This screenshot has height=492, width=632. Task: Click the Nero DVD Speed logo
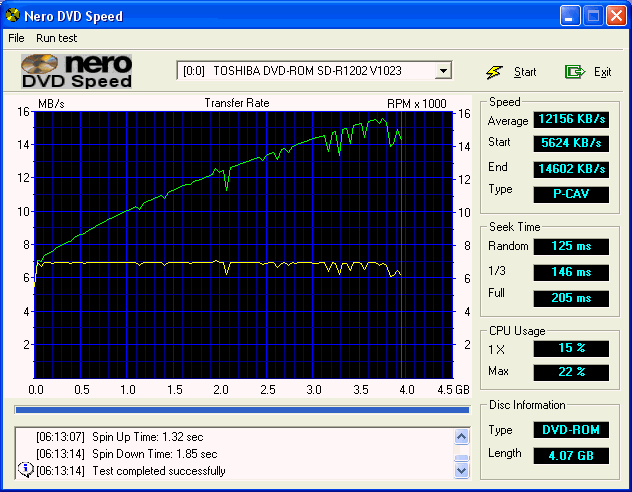pos(77,71)
